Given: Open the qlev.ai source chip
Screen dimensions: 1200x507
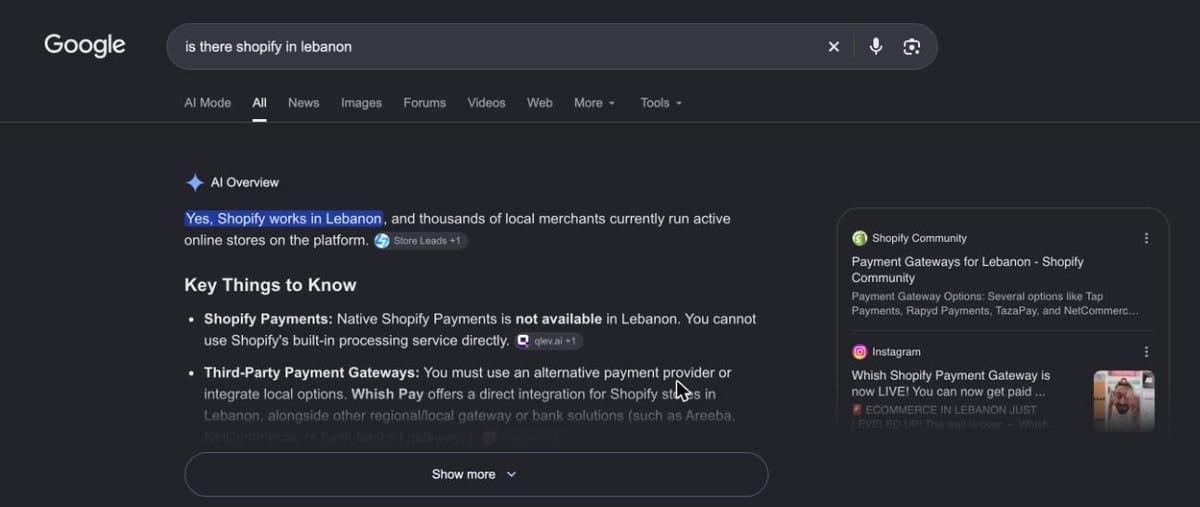Looking at the screenshot, I should (548, 341).
